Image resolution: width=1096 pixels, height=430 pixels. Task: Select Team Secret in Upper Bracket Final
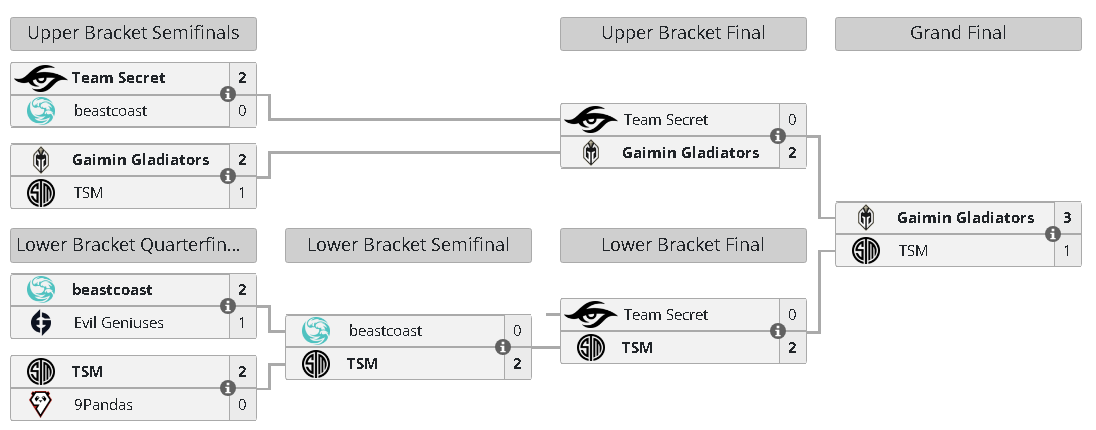coord(665,120)
